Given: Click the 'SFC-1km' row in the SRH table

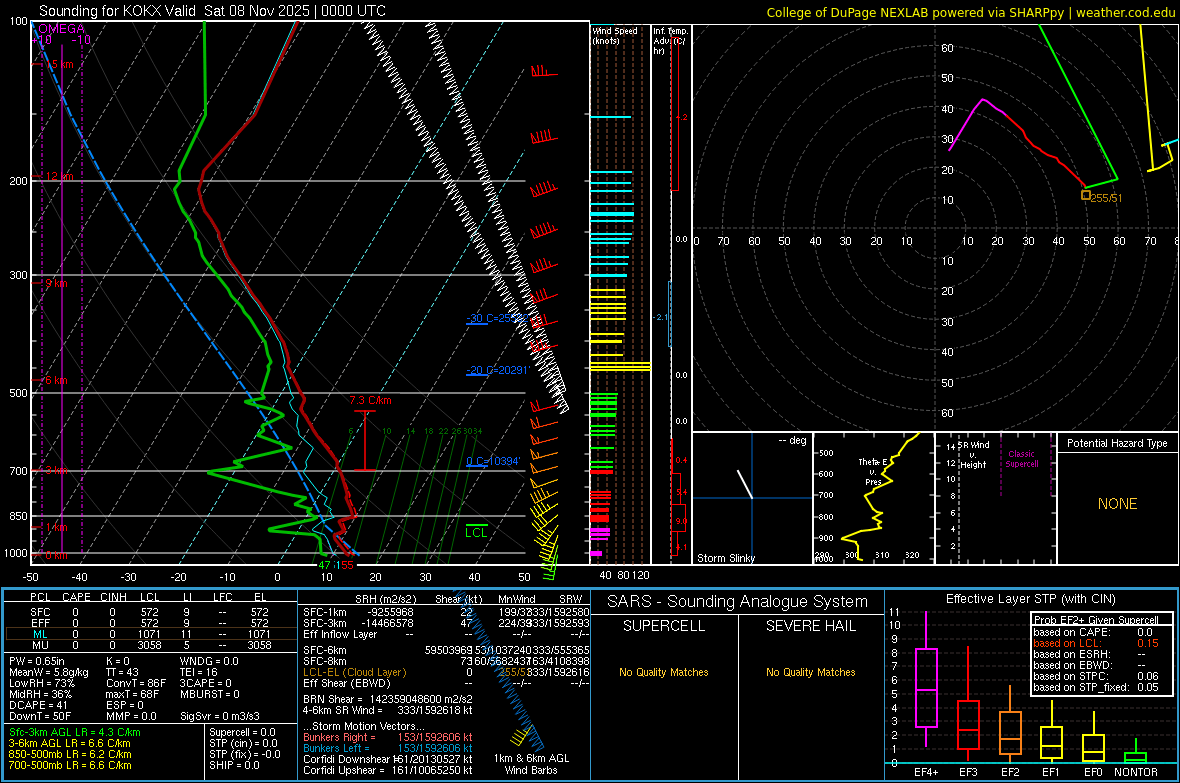Looking at the screenshot, I should 446,612.
